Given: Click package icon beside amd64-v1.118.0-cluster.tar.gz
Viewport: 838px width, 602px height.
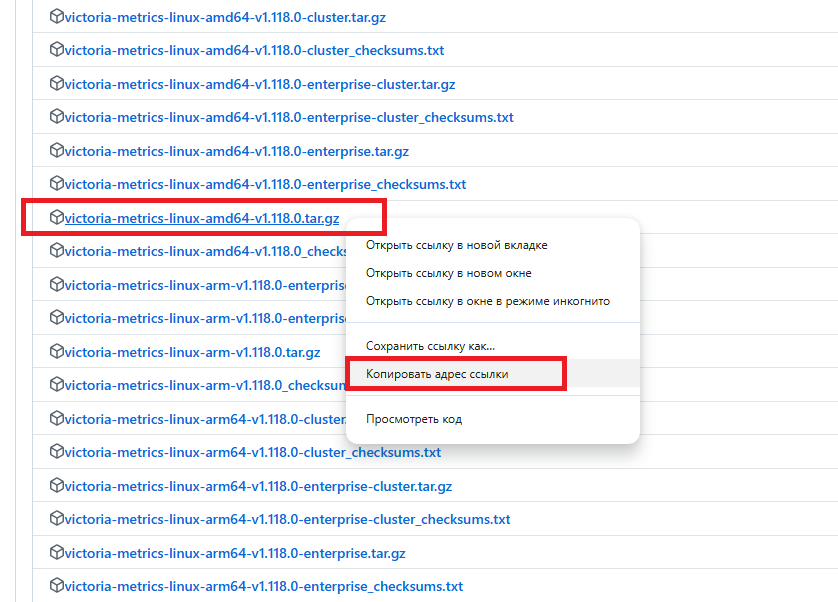Looking at the screenshot, I should coord(57,17).
